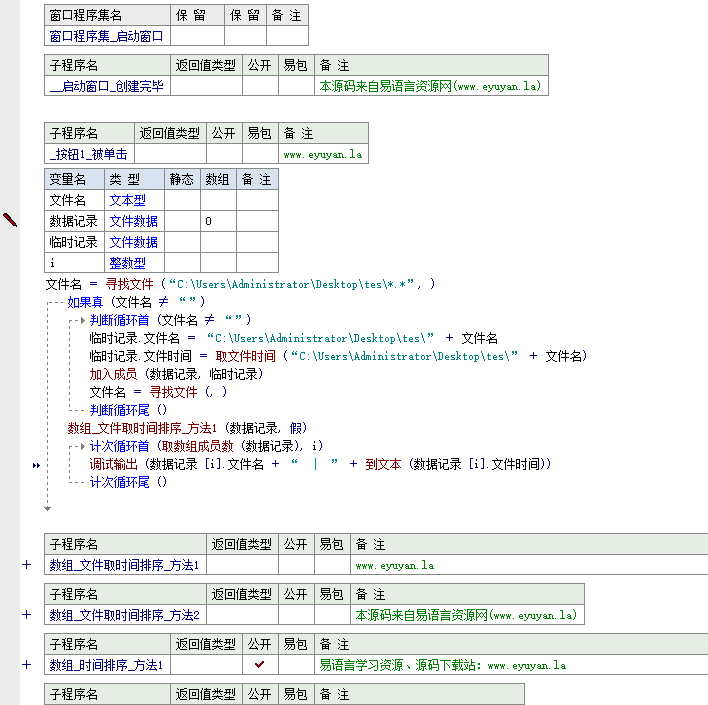
Task: Click the 公开 cell of 数组_文件取时间排序_方法2
Action: pyautogui.click(x=296, y=615)
